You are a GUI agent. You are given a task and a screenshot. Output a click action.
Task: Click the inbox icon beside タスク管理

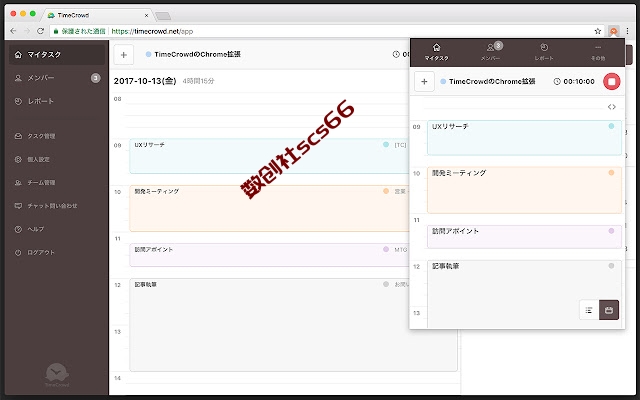[18, 136]
